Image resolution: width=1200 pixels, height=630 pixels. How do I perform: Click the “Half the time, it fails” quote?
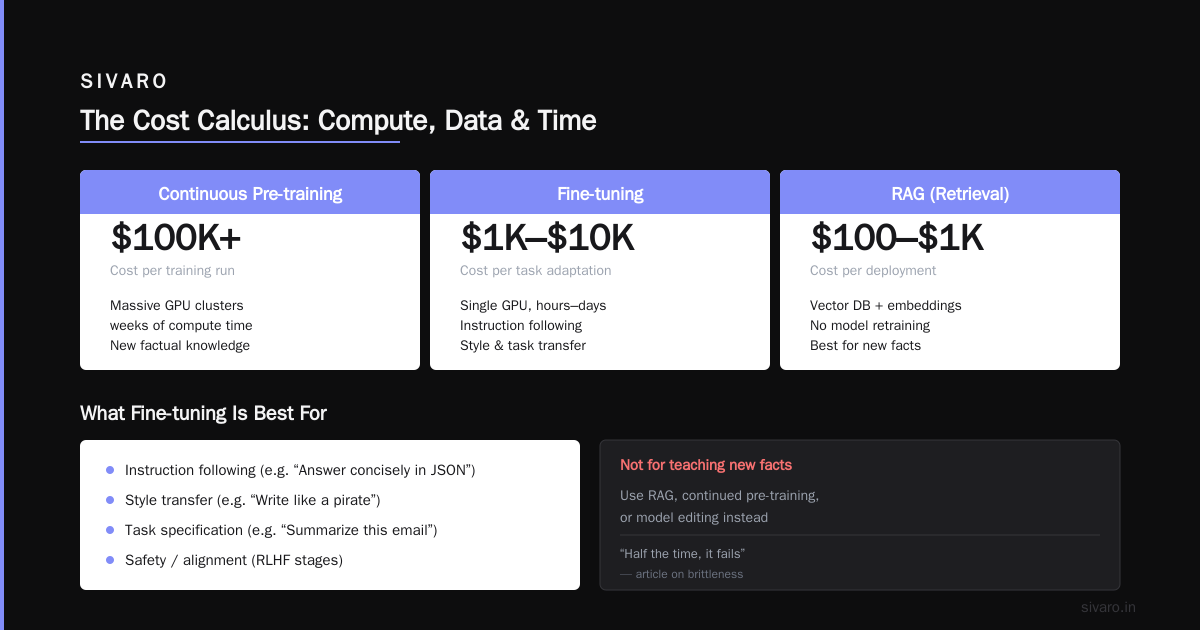point(683,553)
